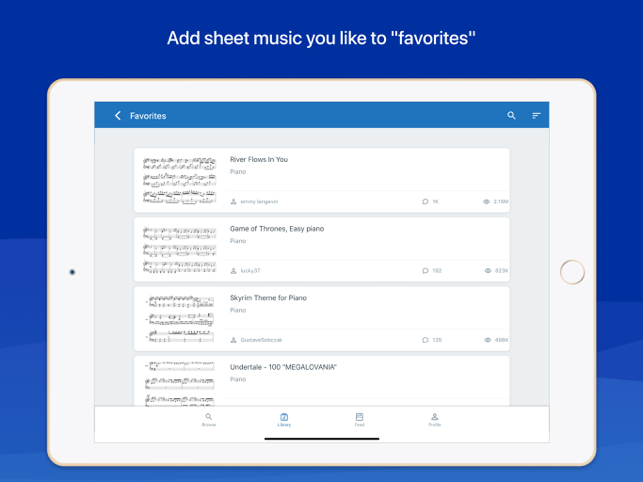Select the title Game of Thrones, Easy piano

[x=277, y=228]
